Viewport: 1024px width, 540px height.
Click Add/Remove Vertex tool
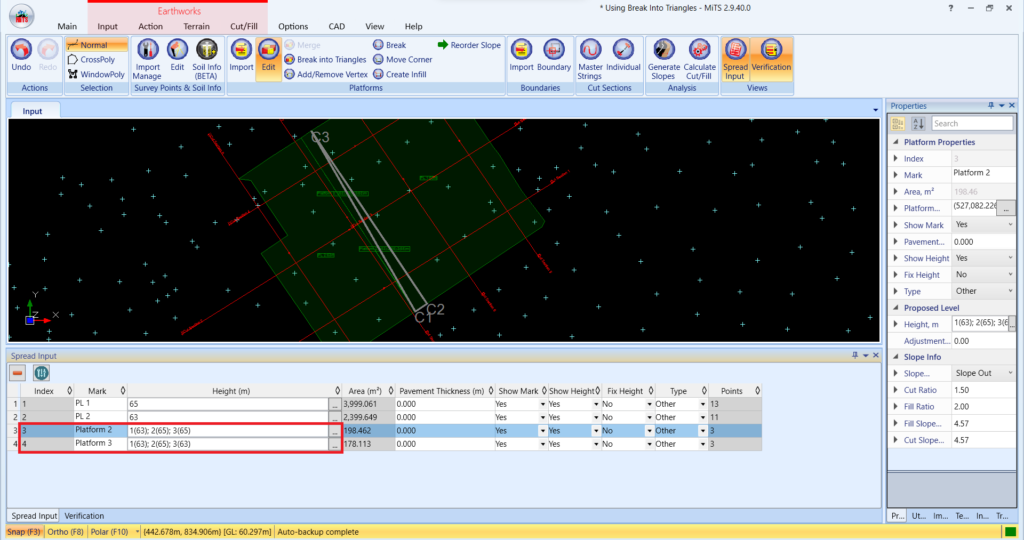[x=326, y=74]
